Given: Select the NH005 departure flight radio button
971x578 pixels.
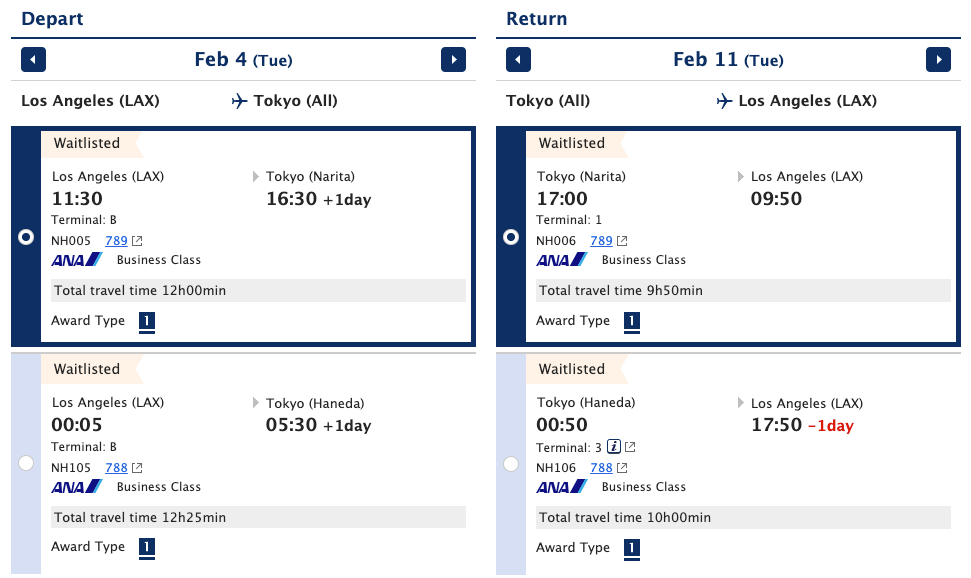Looking at the screenshot, I should point(26,237).
